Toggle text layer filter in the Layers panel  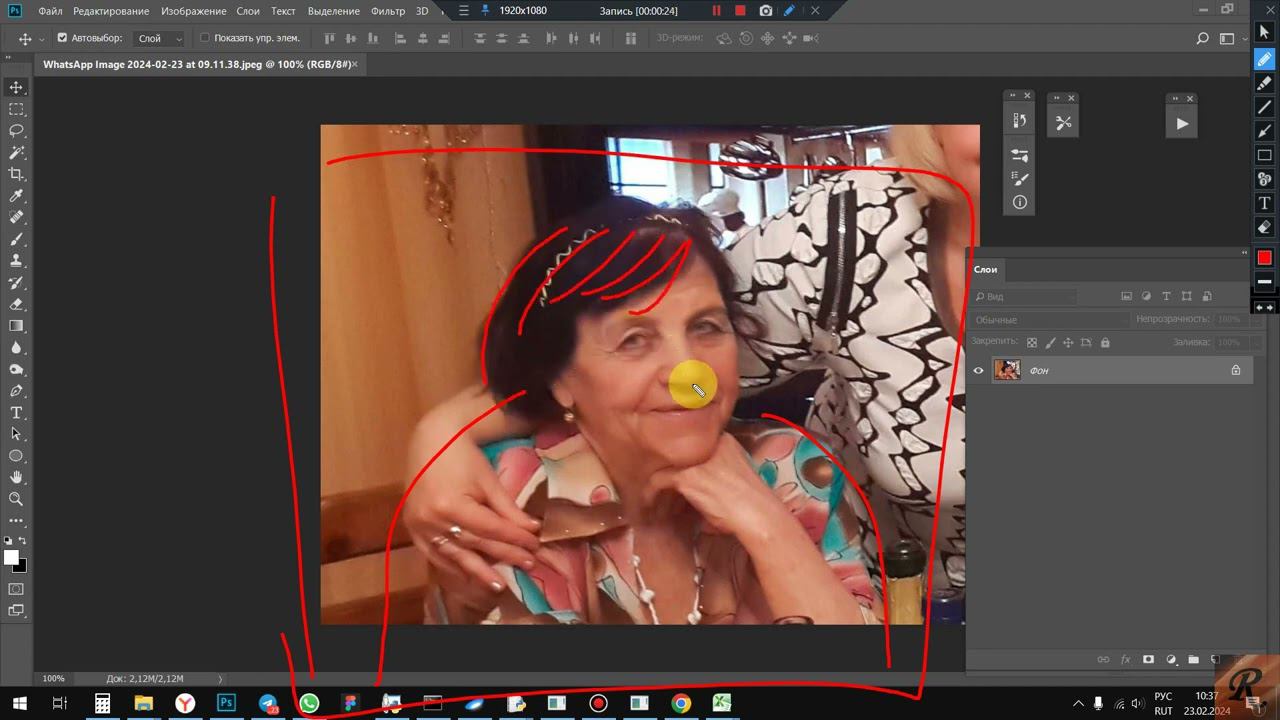(1166, 296)
